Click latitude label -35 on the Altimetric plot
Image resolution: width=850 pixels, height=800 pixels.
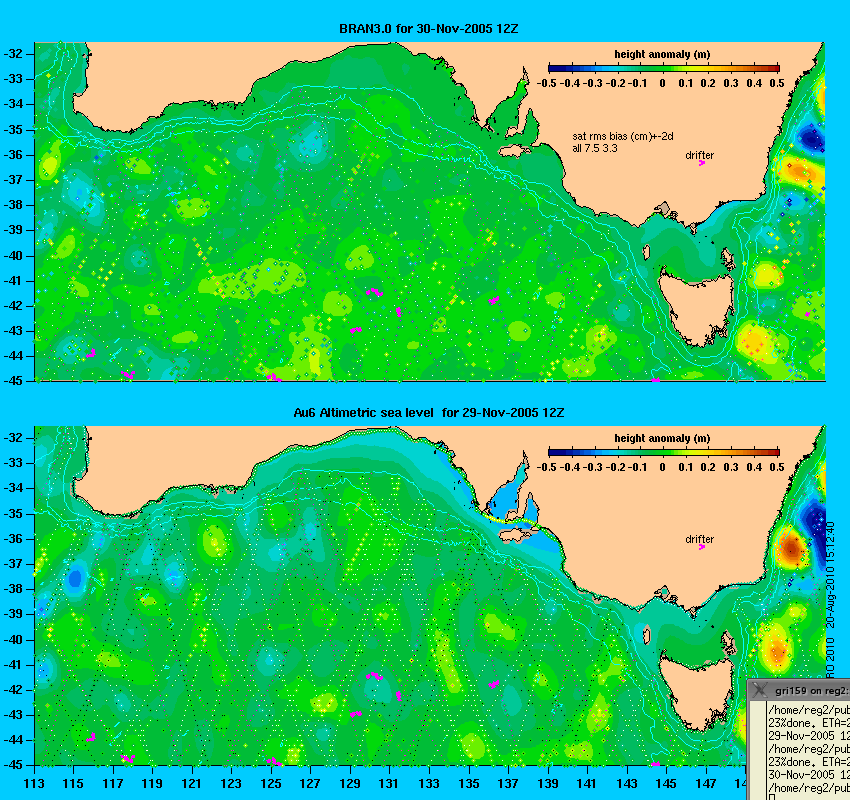pyautogui.click(x=14, y=513)
